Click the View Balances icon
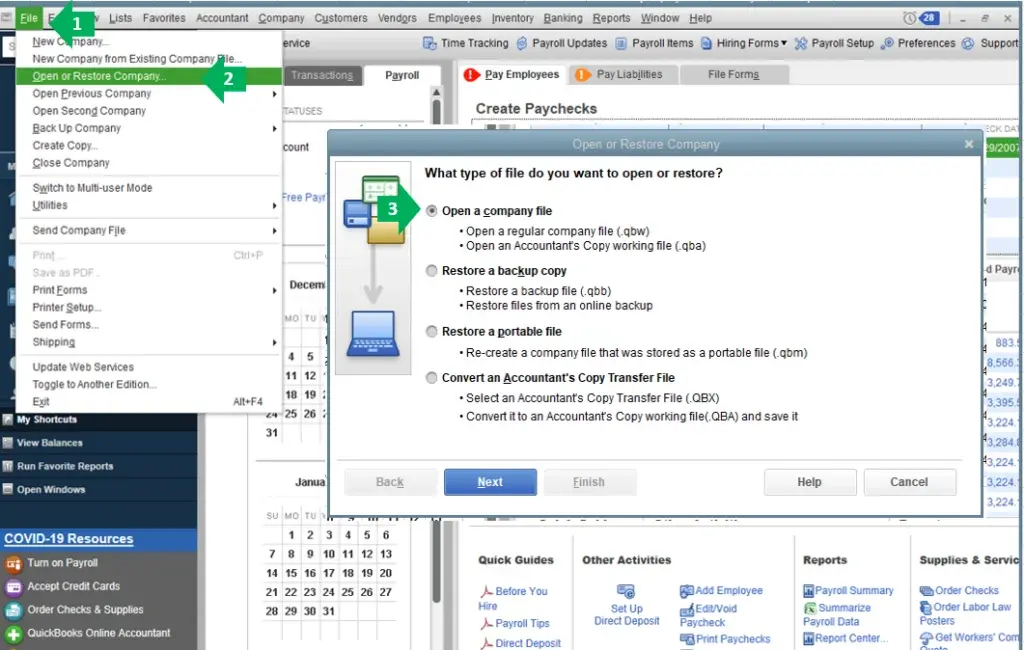 (8, 443)
